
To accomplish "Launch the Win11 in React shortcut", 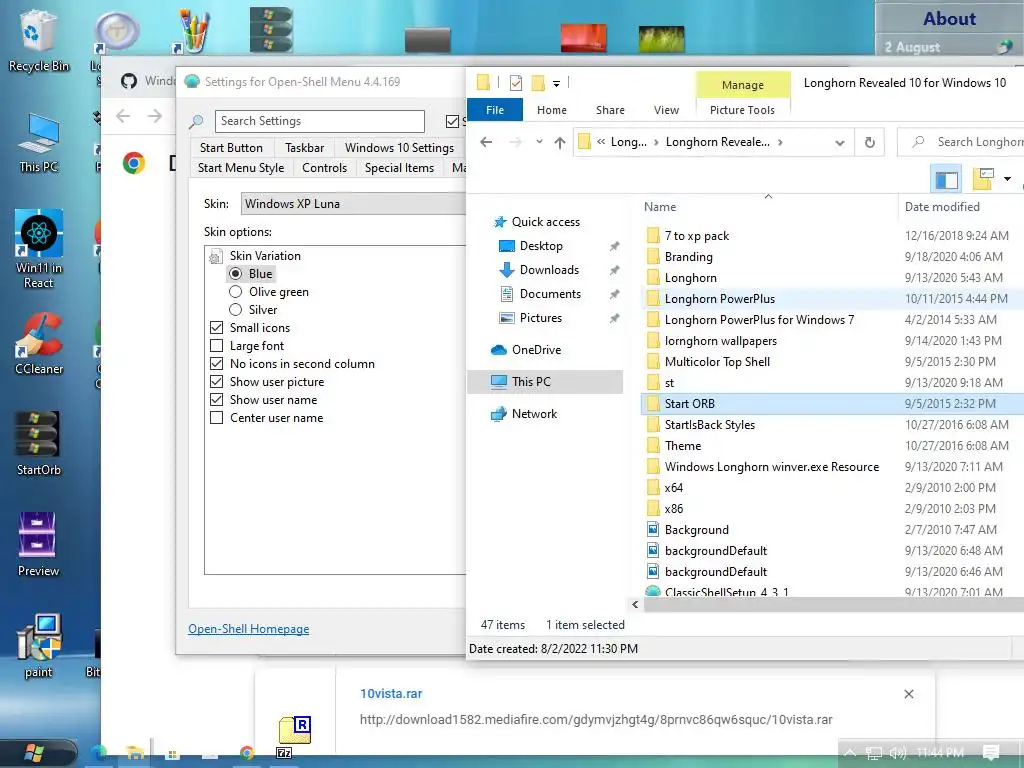I will click(x=39, y=249).
